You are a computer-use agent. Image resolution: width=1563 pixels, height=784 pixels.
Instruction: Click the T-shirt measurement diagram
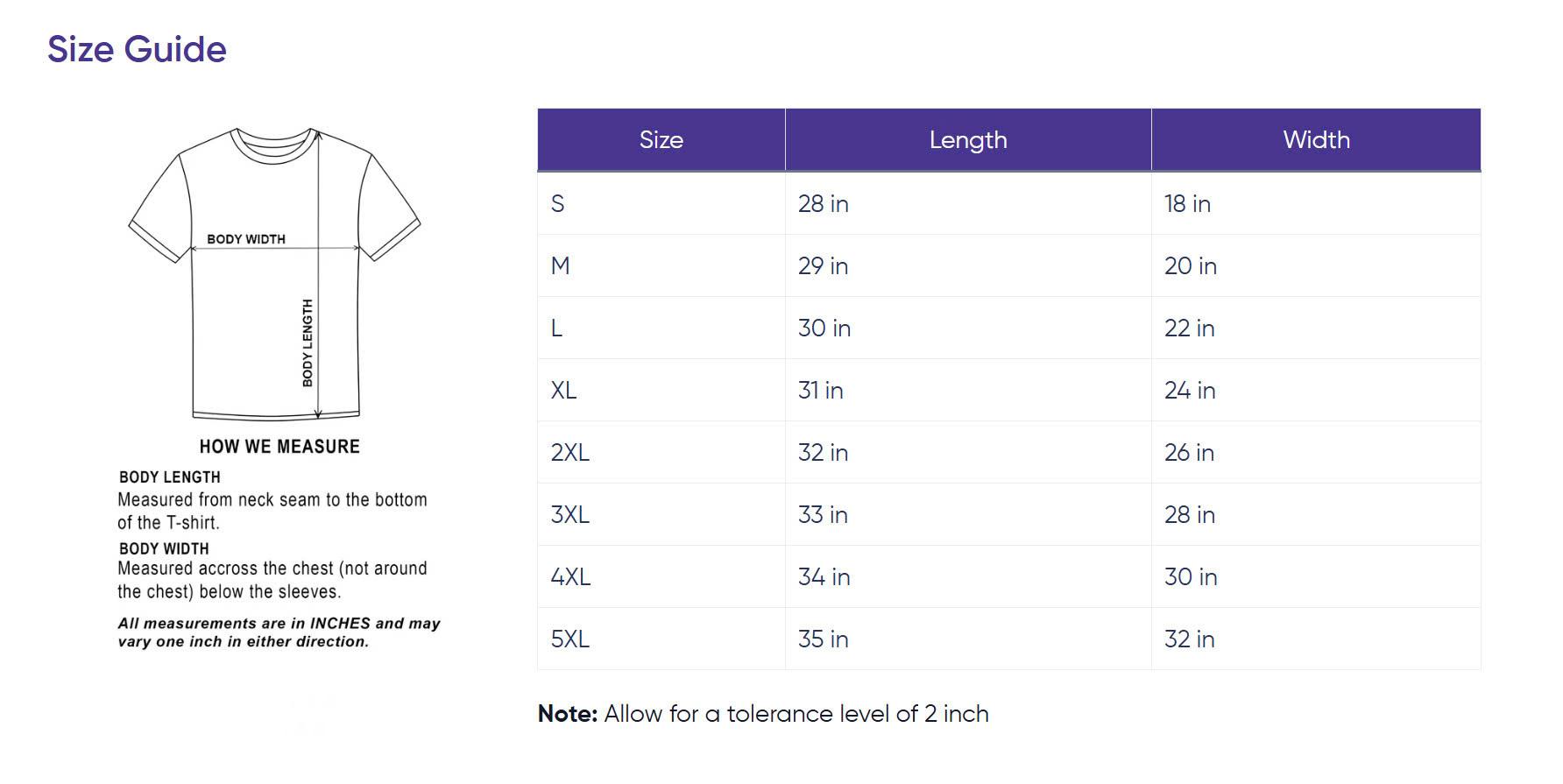[274, 273]
